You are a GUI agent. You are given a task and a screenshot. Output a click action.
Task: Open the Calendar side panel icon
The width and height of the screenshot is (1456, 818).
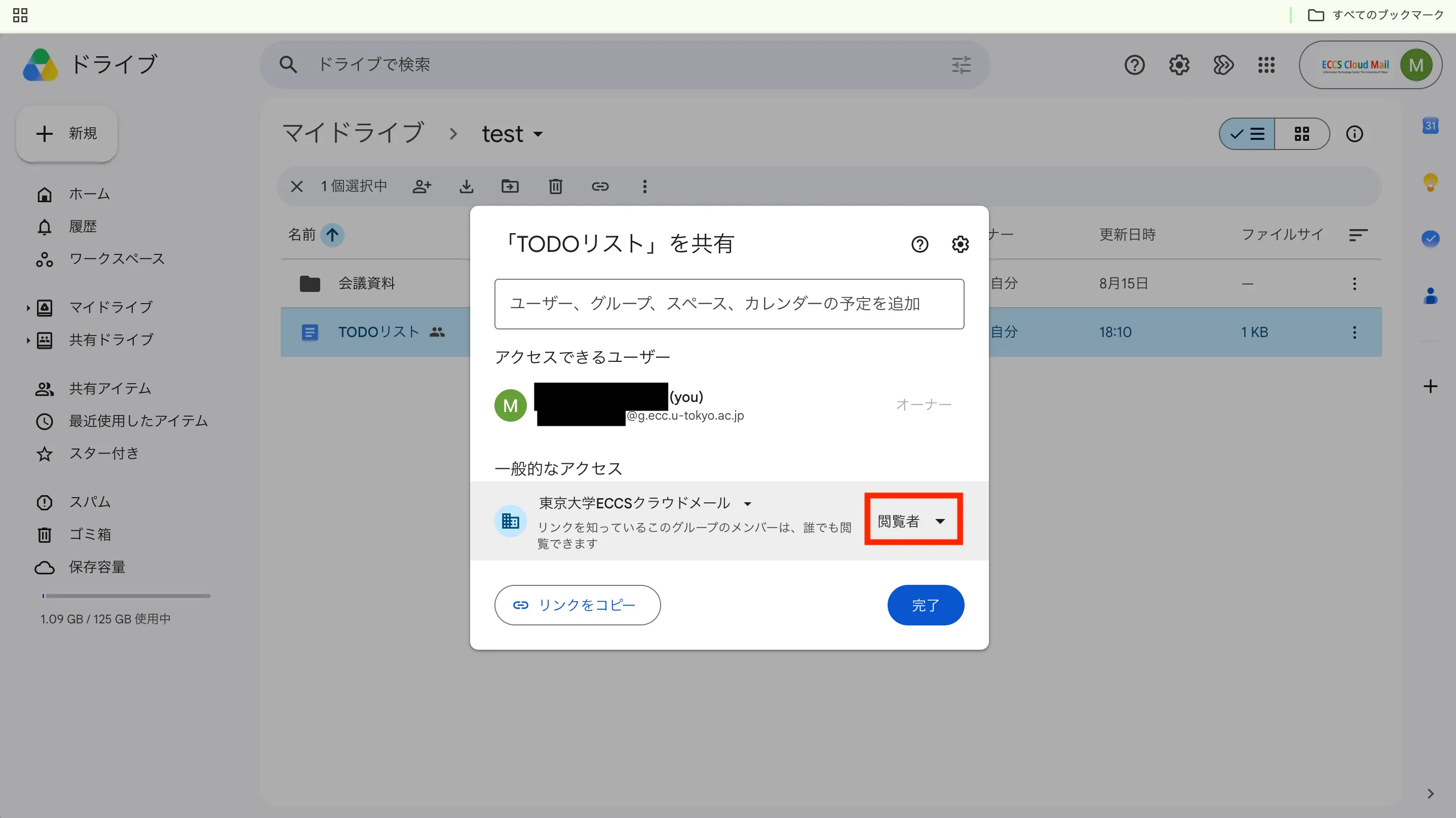click(x=1430, y=126)
